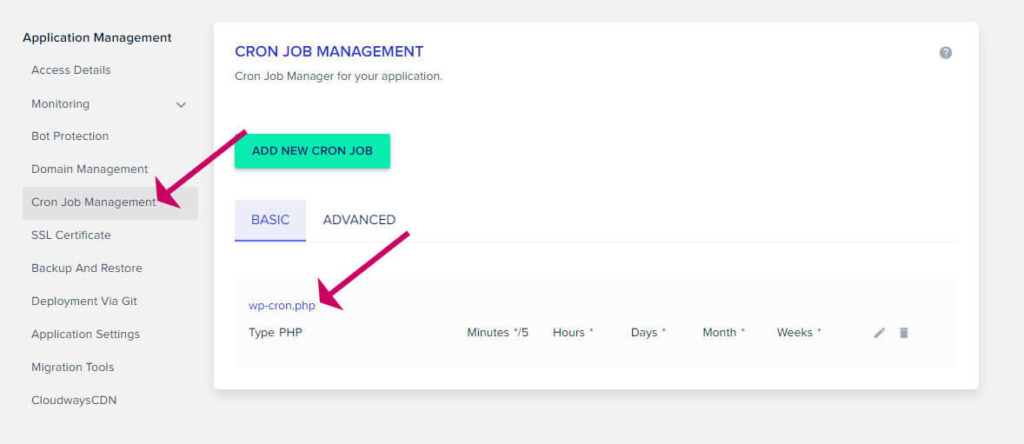Open the help question mark icon

pyautogui.click(x=945, y=53)
